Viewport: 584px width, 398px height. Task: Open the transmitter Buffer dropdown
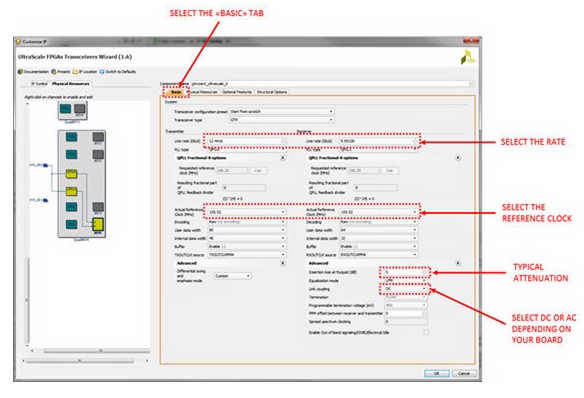[x=247, y=246]
